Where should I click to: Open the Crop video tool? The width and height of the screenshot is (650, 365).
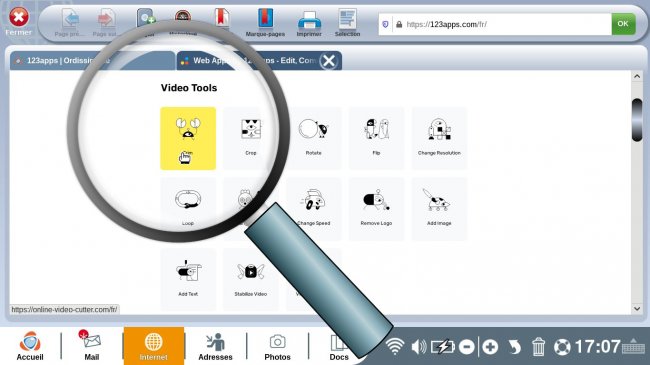[251, 138]
